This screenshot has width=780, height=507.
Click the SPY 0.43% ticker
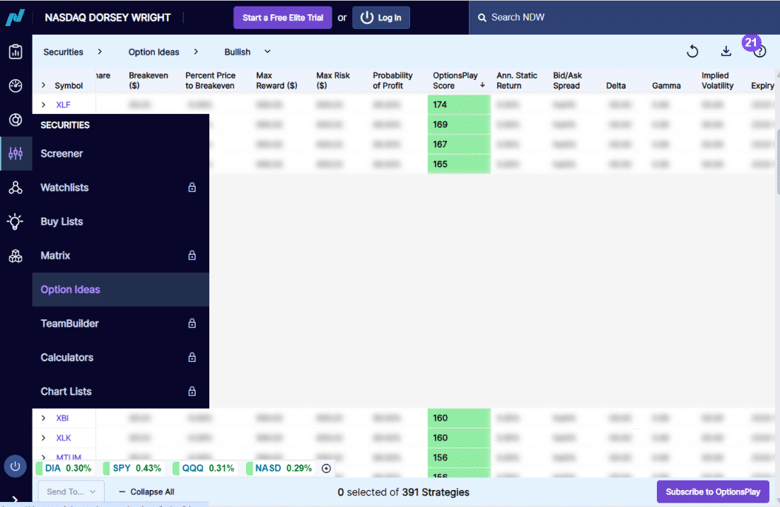[x=132, y=468]
